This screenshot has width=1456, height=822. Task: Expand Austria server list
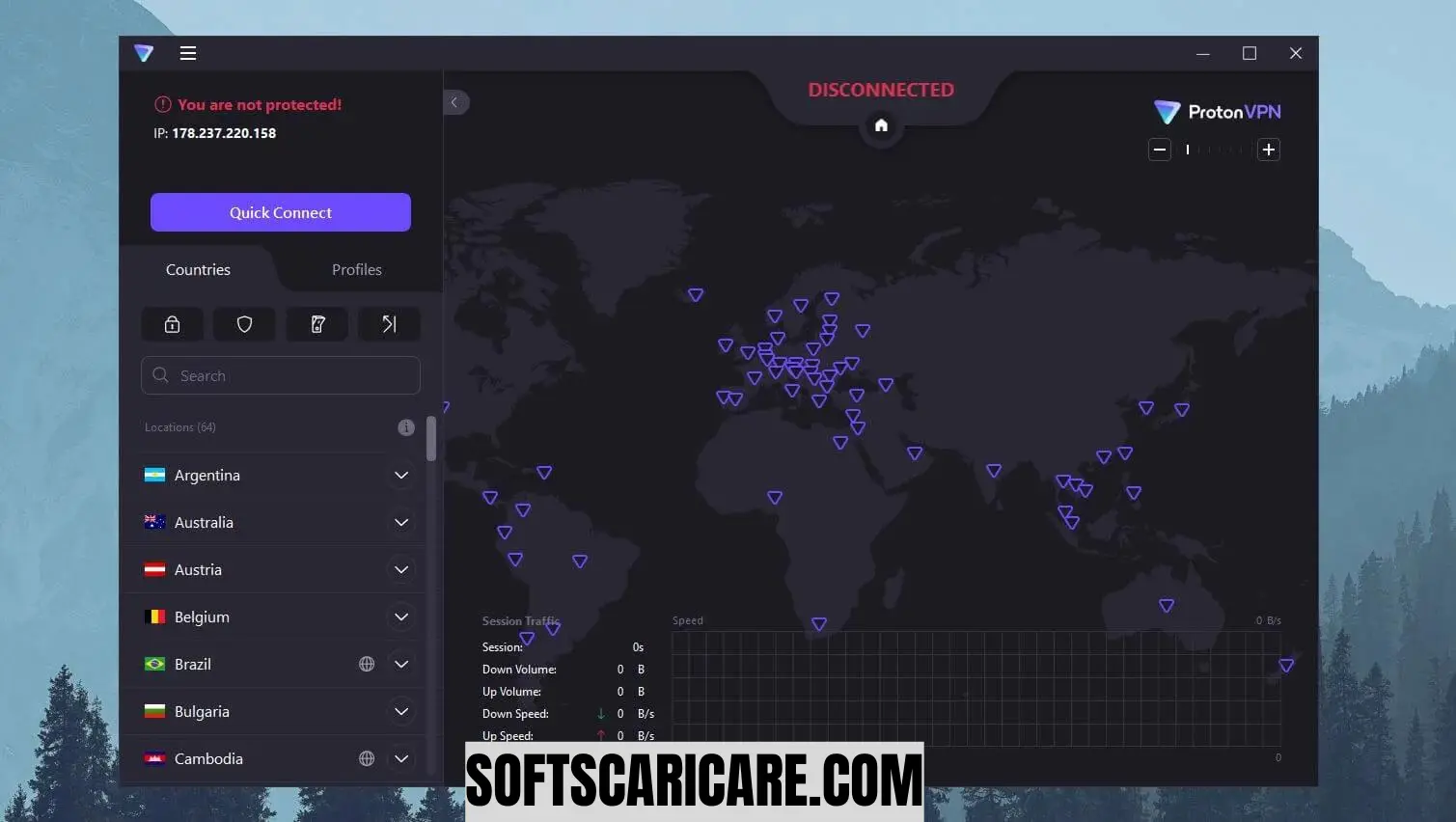point(401,569)
